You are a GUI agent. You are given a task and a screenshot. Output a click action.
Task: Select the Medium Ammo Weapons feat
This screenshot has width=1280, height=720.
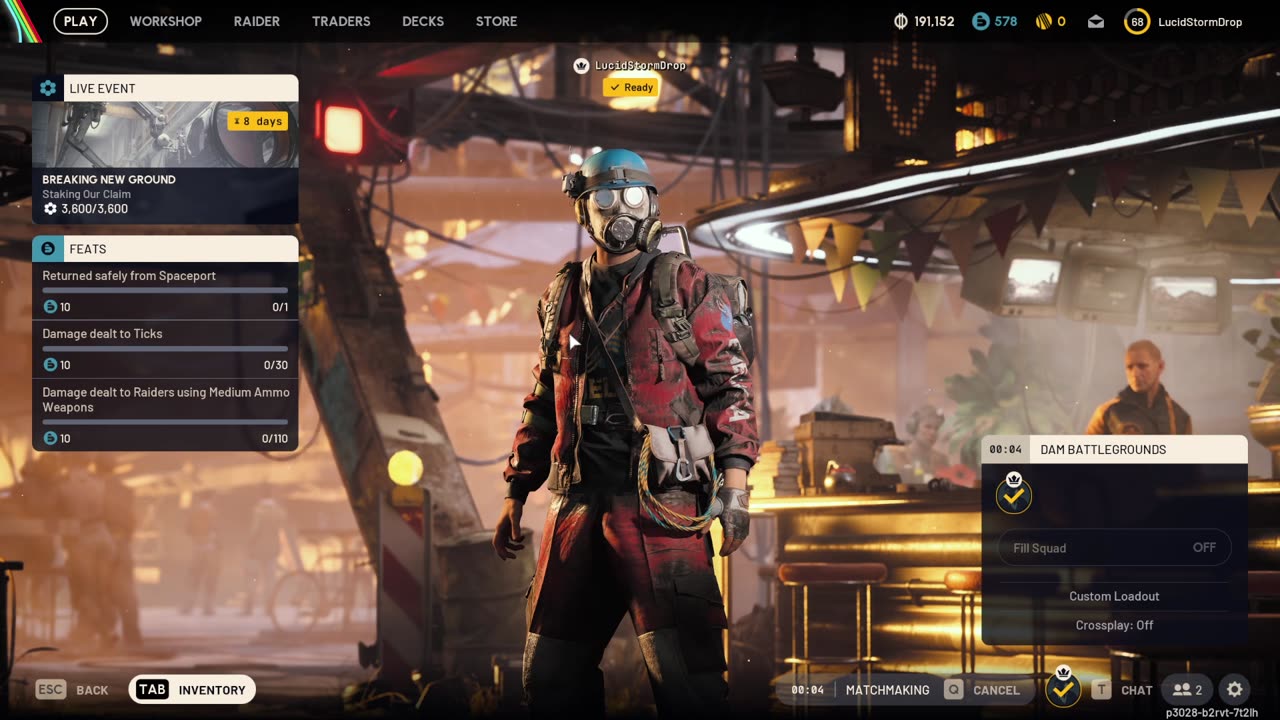coord(165,414)
